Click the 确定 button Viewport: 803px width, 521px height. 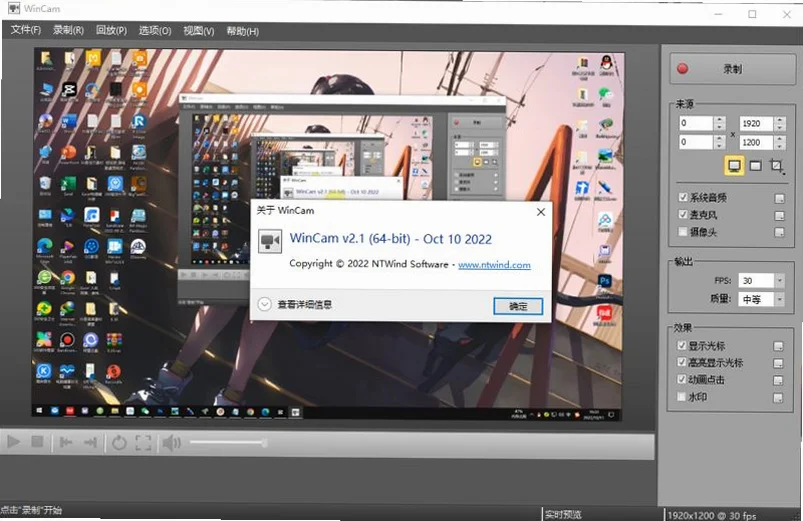(518, 306)
